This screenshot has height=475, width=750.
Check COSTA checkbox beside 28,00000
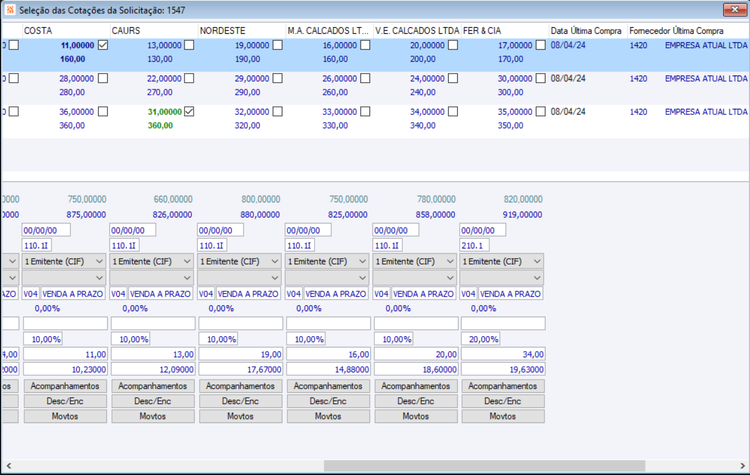[103, 78]
